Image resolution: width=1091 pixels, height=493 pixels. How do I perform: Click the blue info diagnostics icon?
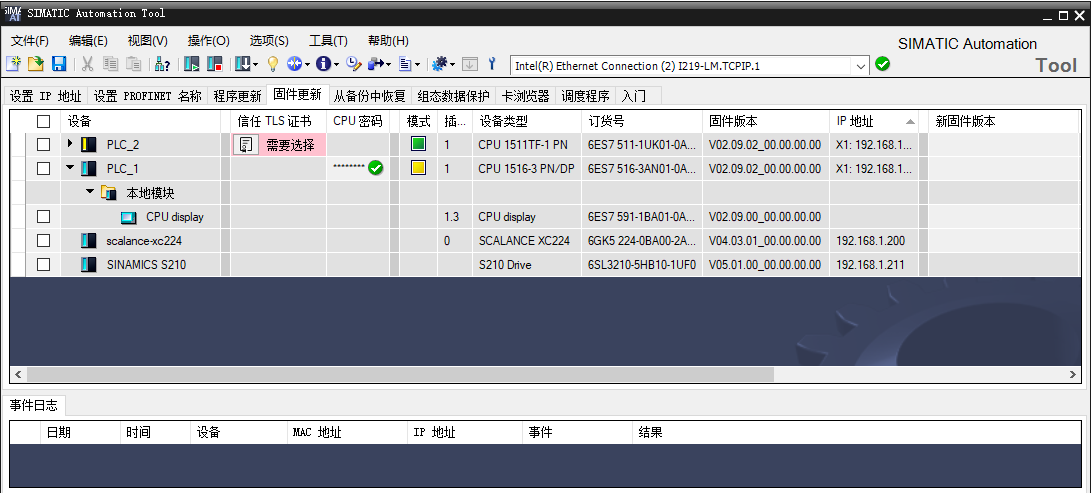coord(323,64)
